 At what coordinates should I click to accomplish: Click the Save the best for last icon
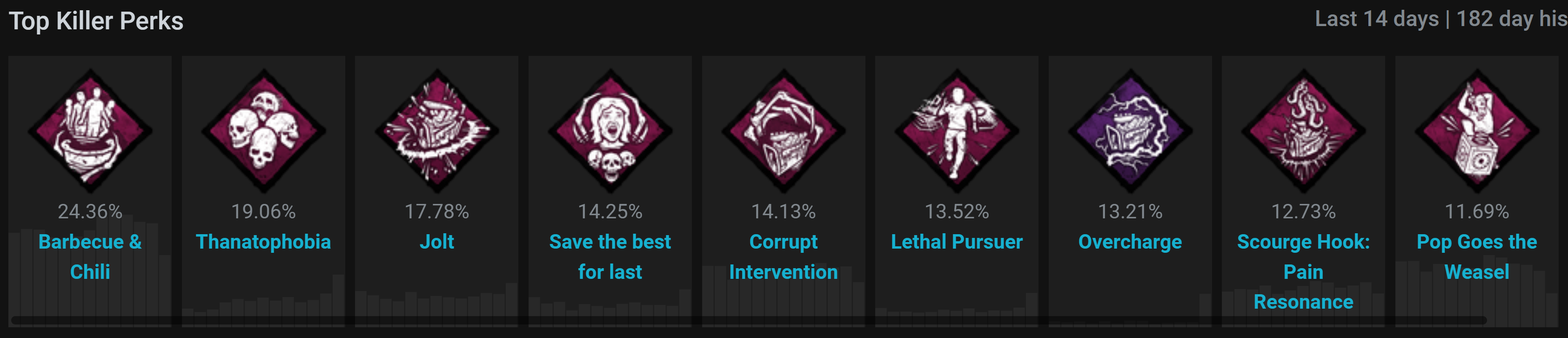point(610,130)
